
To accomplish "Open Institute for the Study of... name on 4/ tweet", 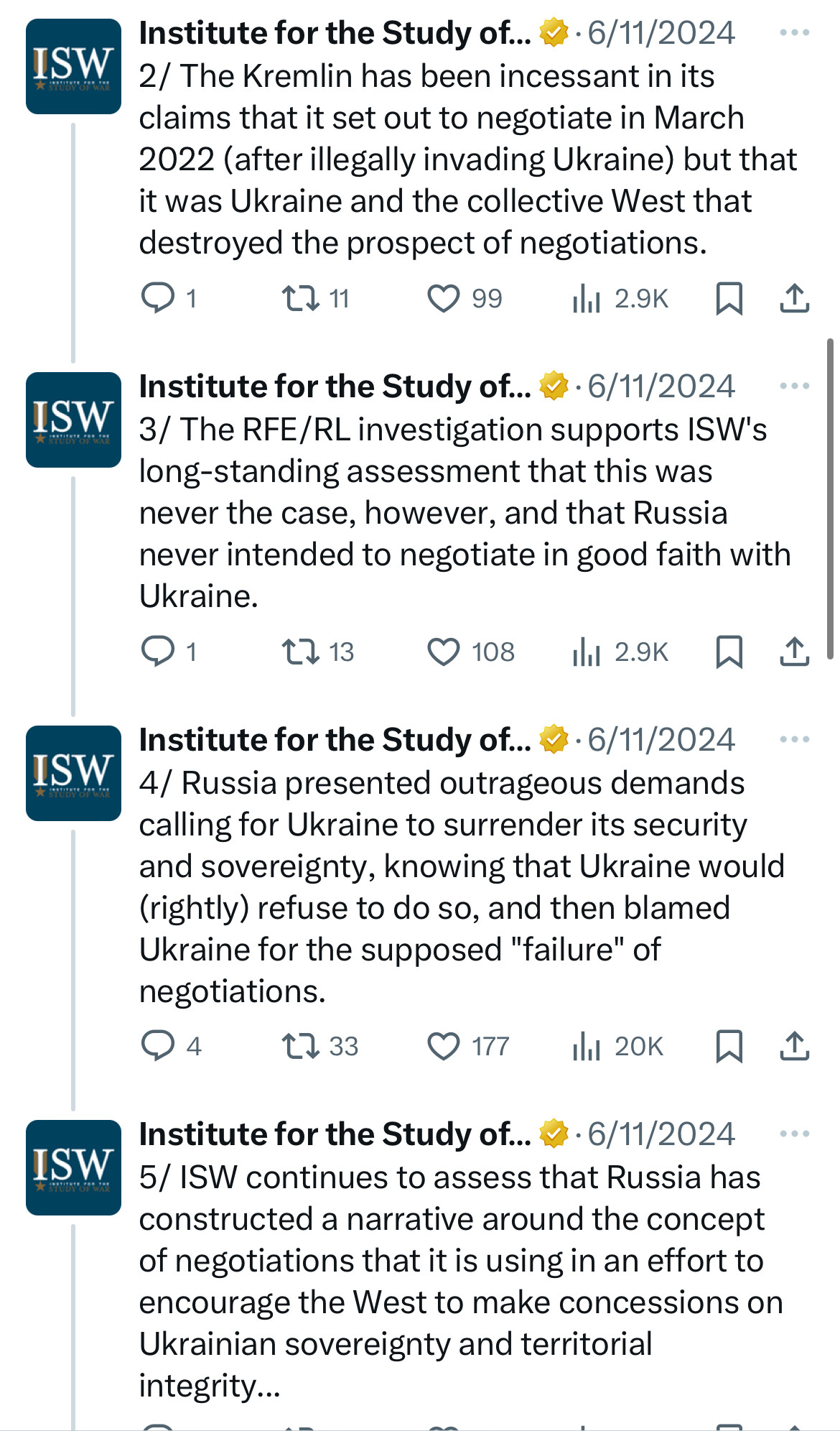I will tap(335, 740).
